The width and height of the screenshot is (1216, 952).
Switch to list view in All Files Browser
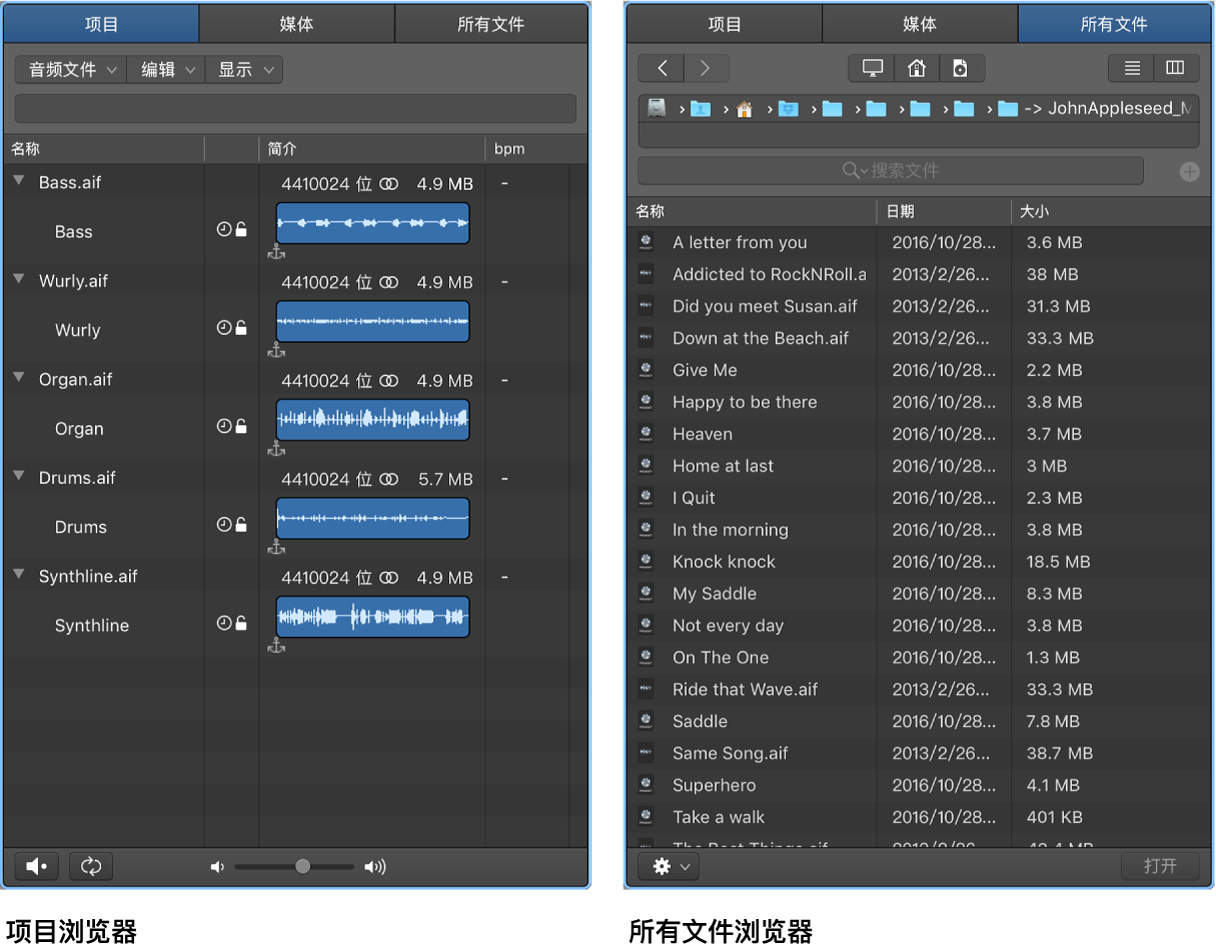(x=1131, y=68)
